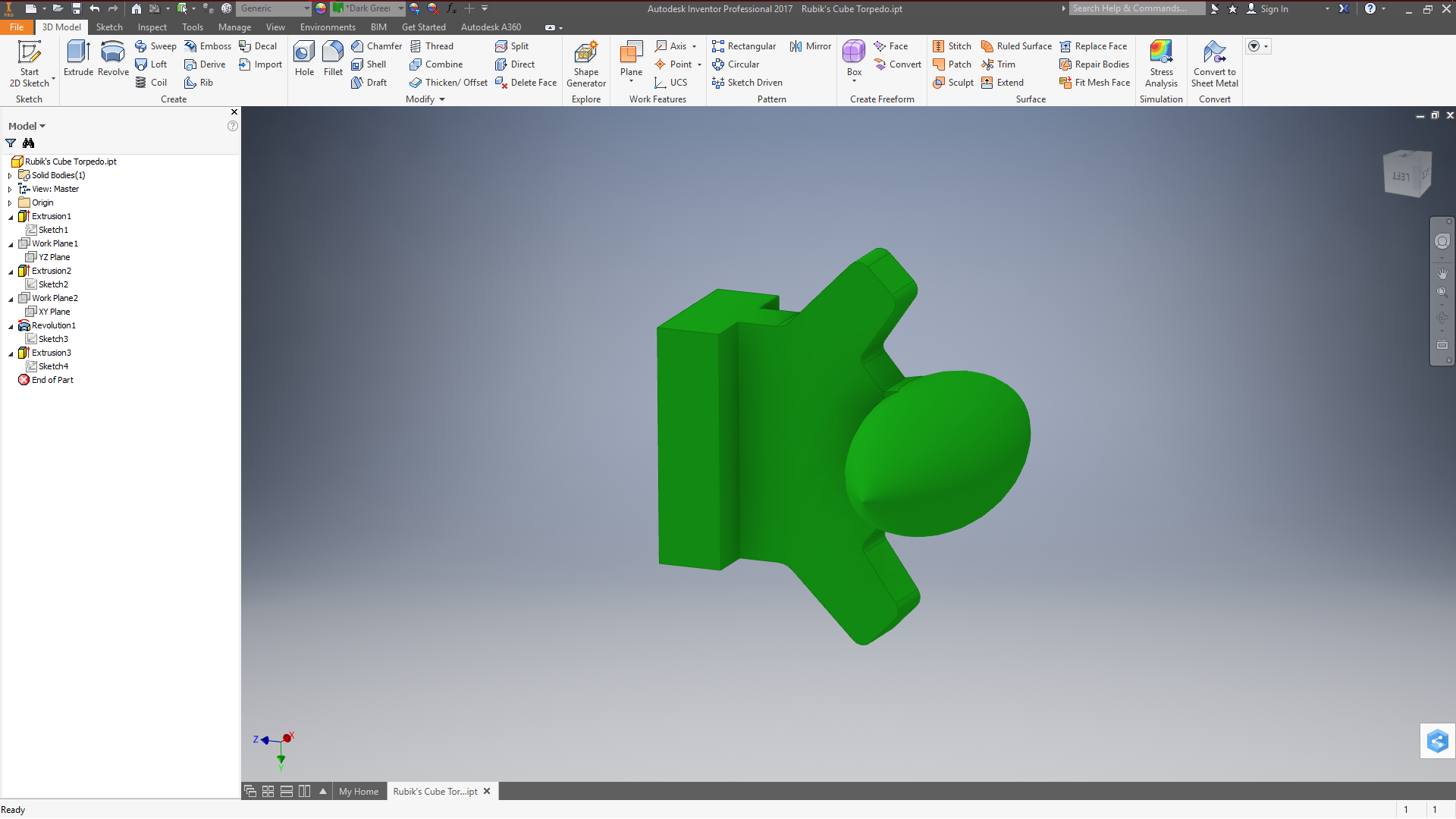Expand the View: Master node
This screenshot has height=819, width=1456.
pyautogui.click(x=10, y=189)
